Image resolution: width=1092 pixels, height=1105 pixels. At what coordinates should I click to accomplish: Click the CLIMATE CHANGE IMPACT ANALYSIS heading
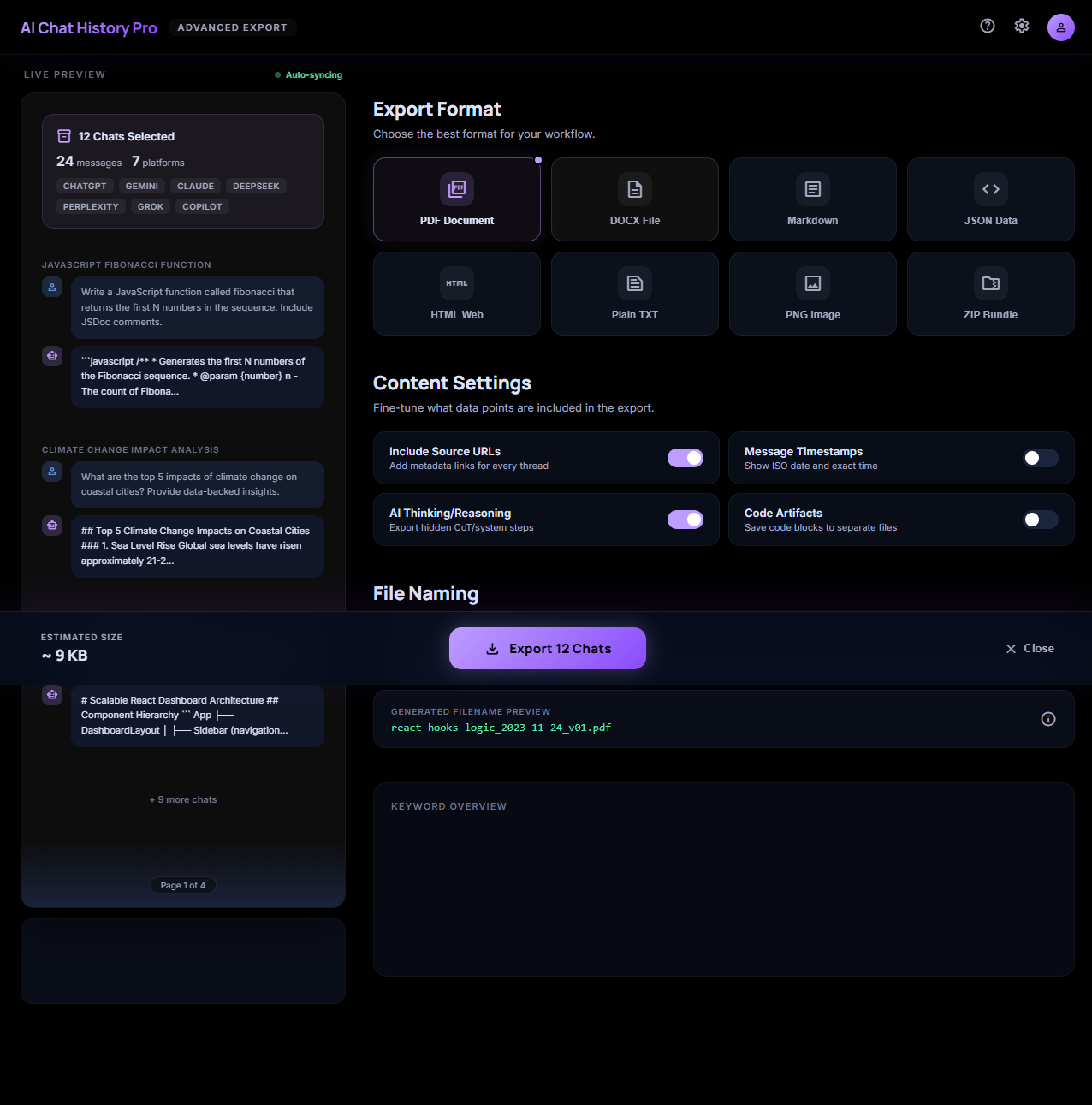tap(130, 450)
